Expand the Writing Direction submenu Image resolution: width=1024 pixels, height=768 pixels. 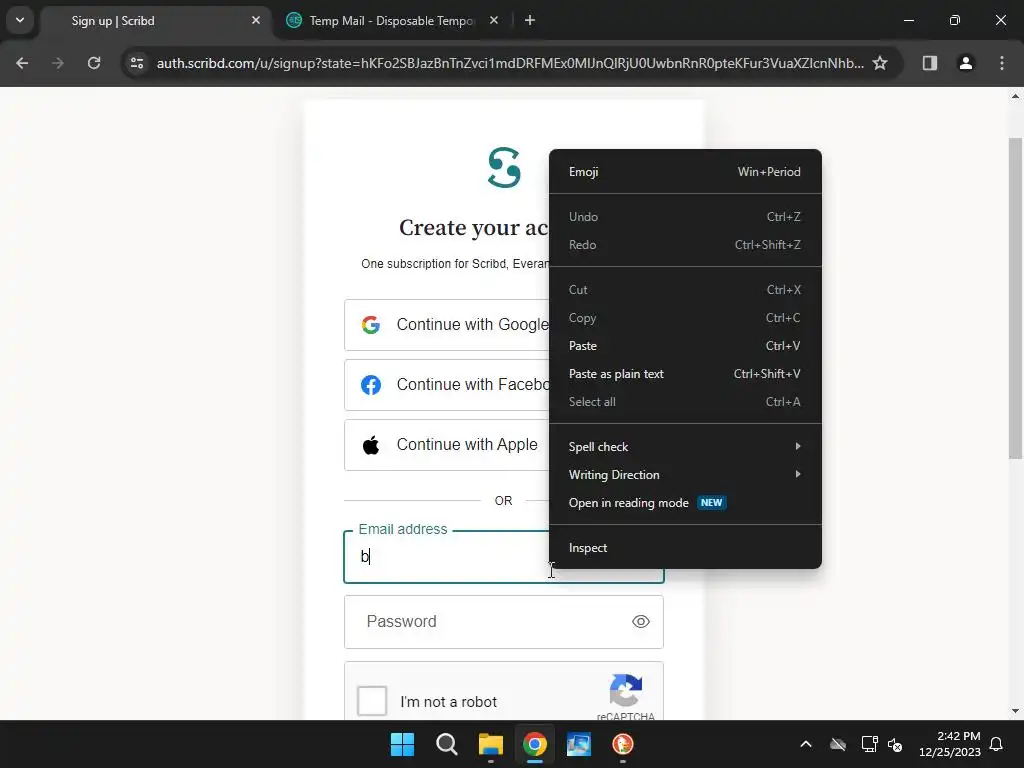685,475
